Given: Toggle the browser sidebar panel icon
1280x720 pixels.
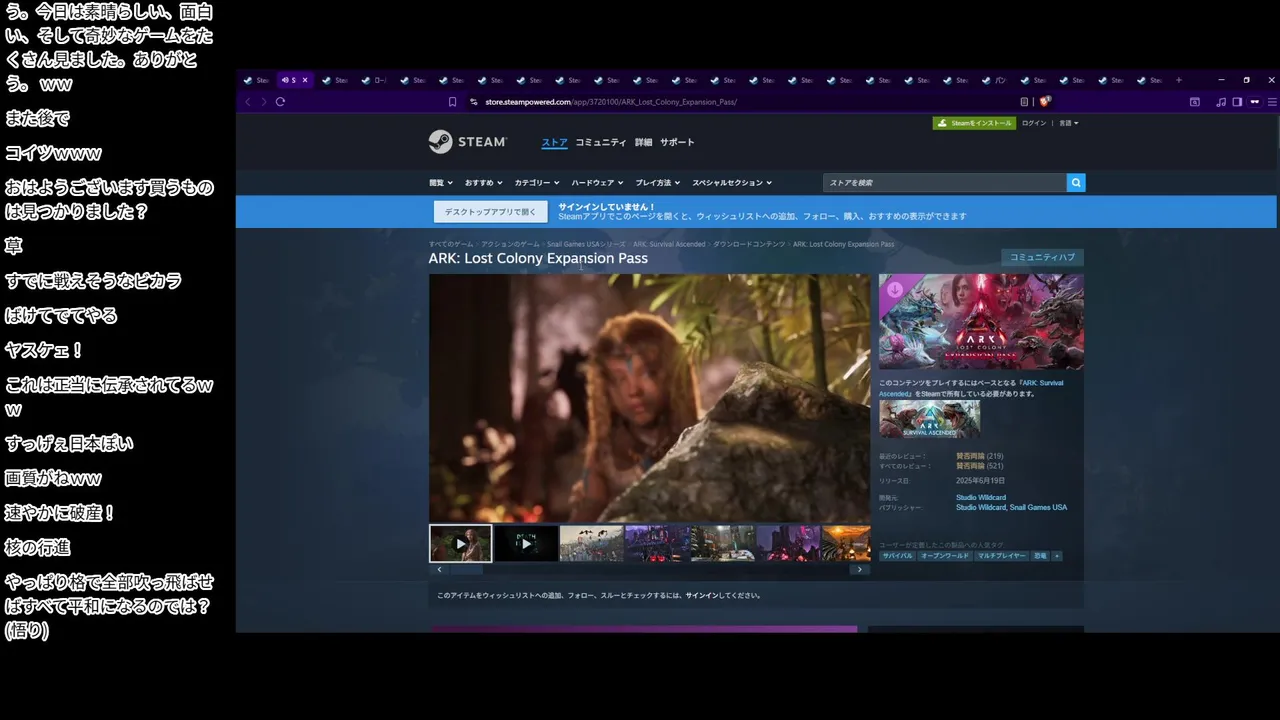Looking at the screenshot, I should coord(1237,102).
